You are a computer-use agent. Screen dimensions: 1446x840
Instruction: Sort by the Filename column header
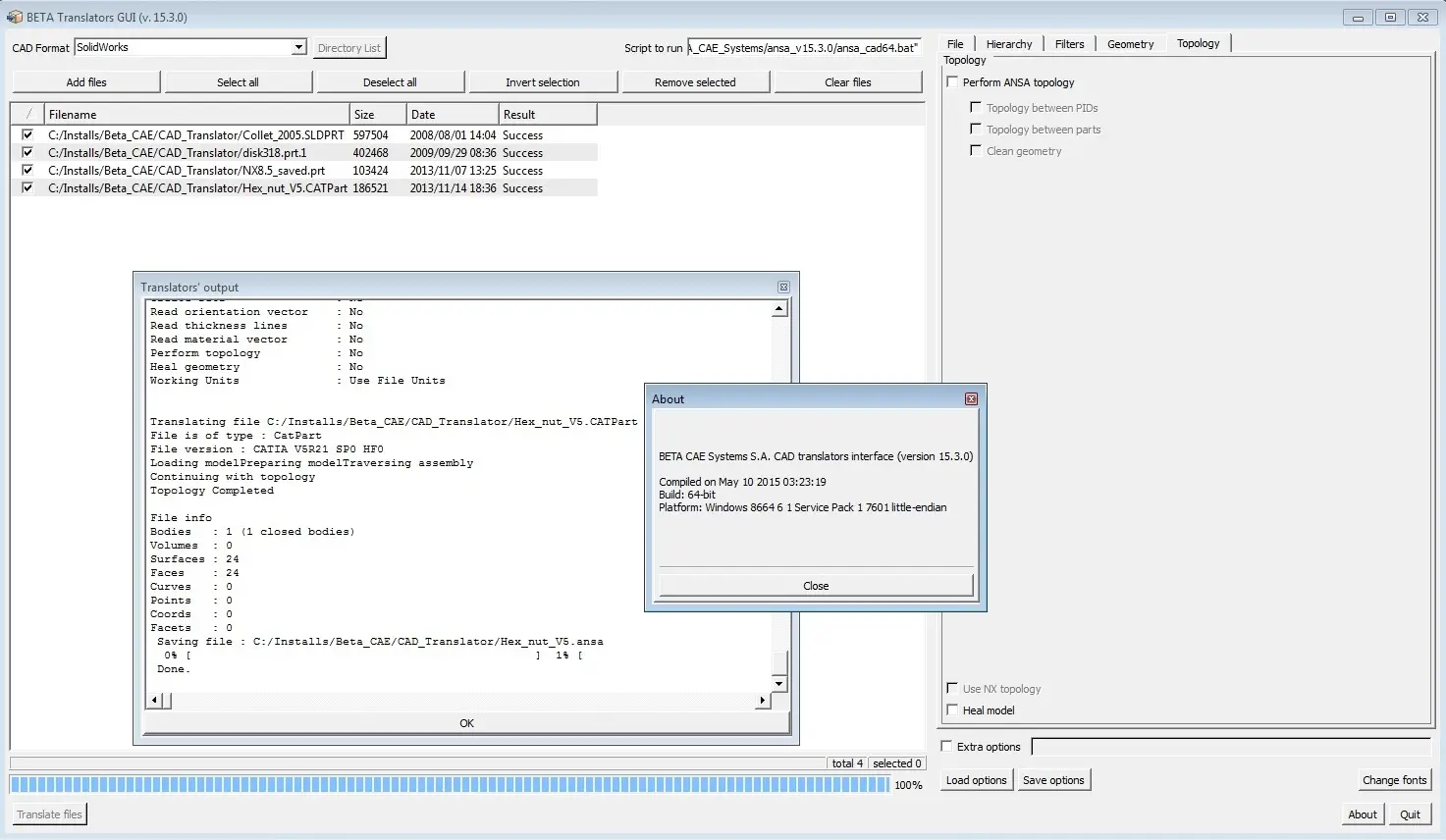point(197,115)
